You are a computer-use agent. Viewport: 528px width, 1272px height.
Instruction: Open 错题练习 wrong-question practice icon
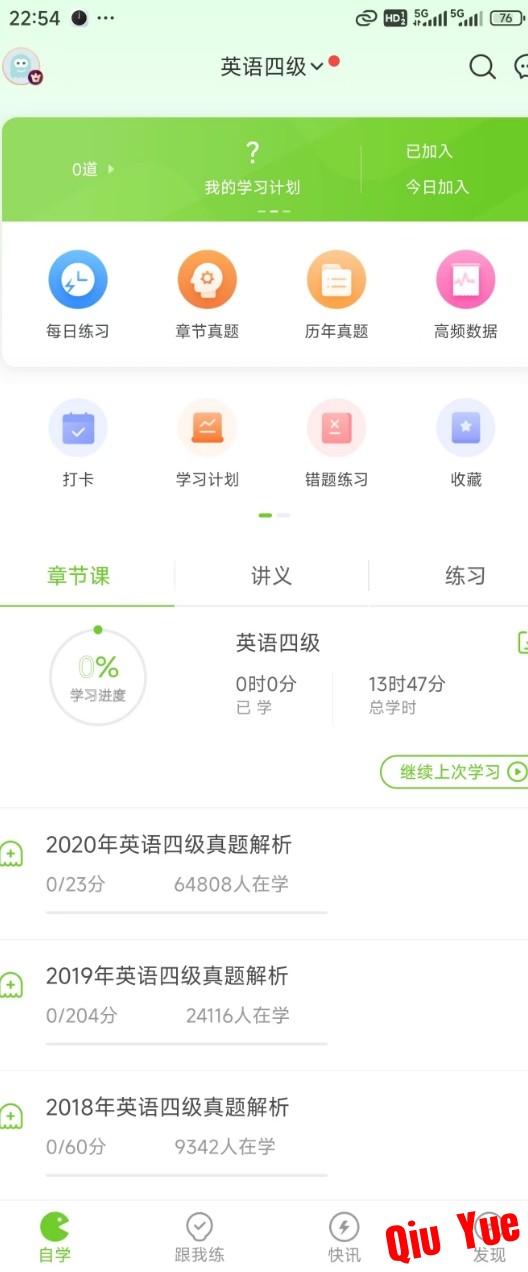coord(336,428)
